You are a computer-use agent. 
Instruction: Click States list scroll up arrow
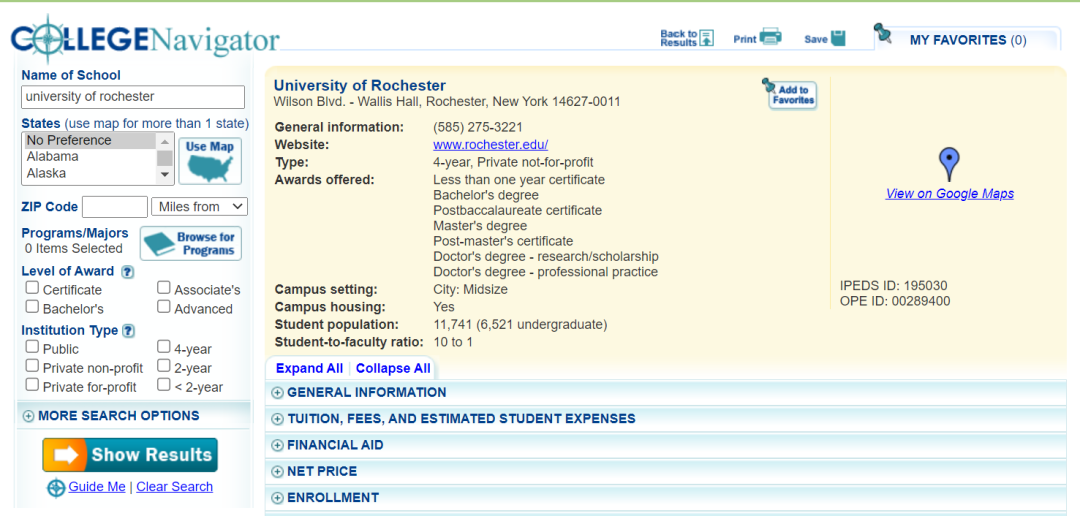[x=165, y=141]
